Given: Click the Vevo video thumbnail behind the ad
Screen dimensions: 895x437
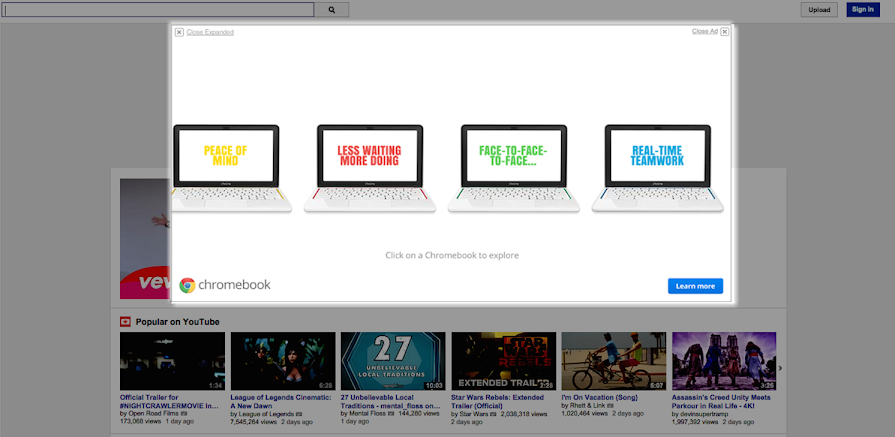Looking at the screenshot, I should pos(145,238).
